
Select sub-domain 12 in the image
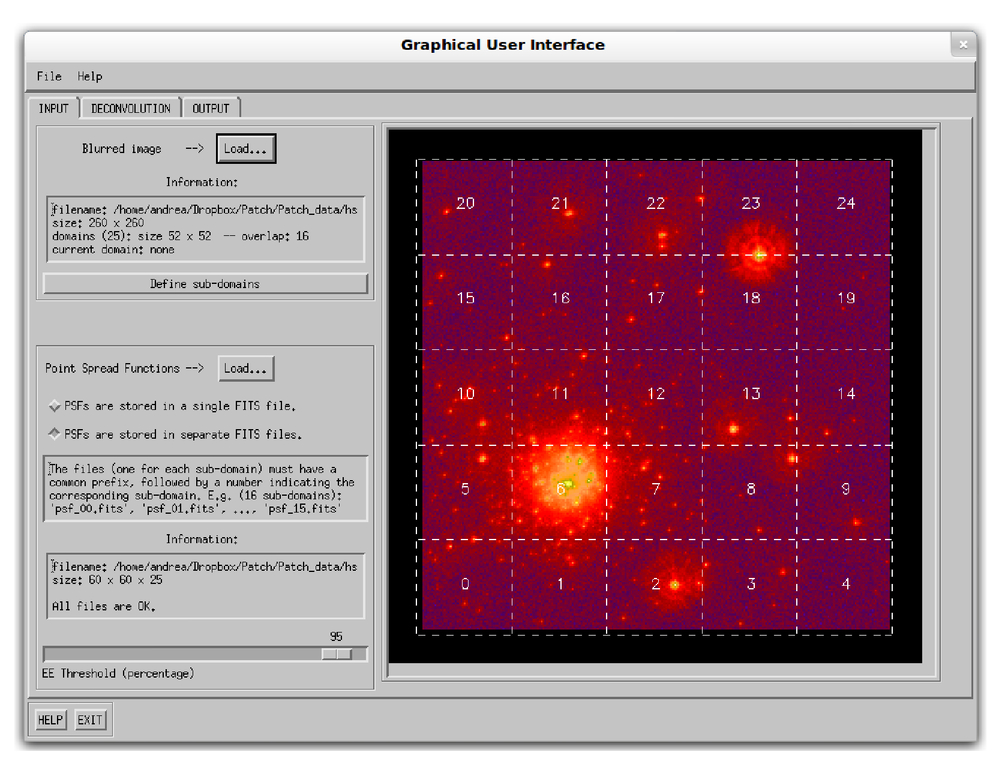click(654, 397)
